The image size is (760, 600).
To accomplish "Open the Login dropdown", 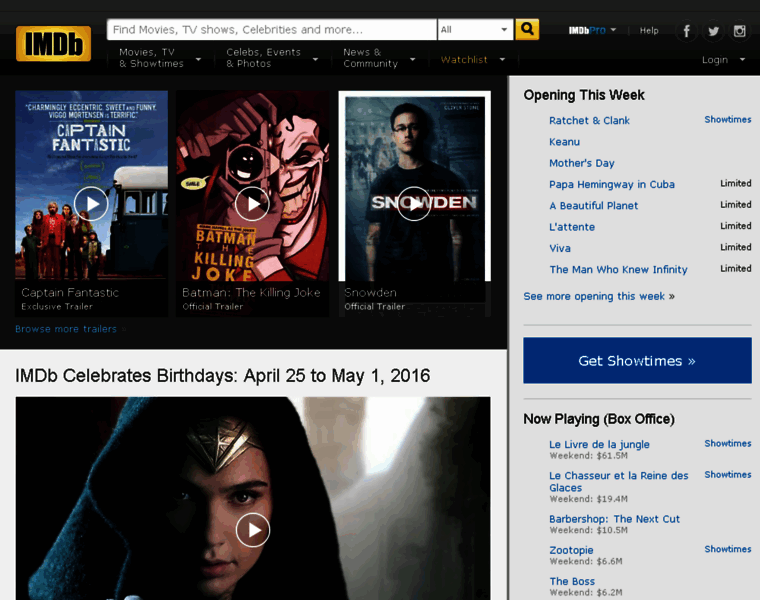I will coord(723,60).
